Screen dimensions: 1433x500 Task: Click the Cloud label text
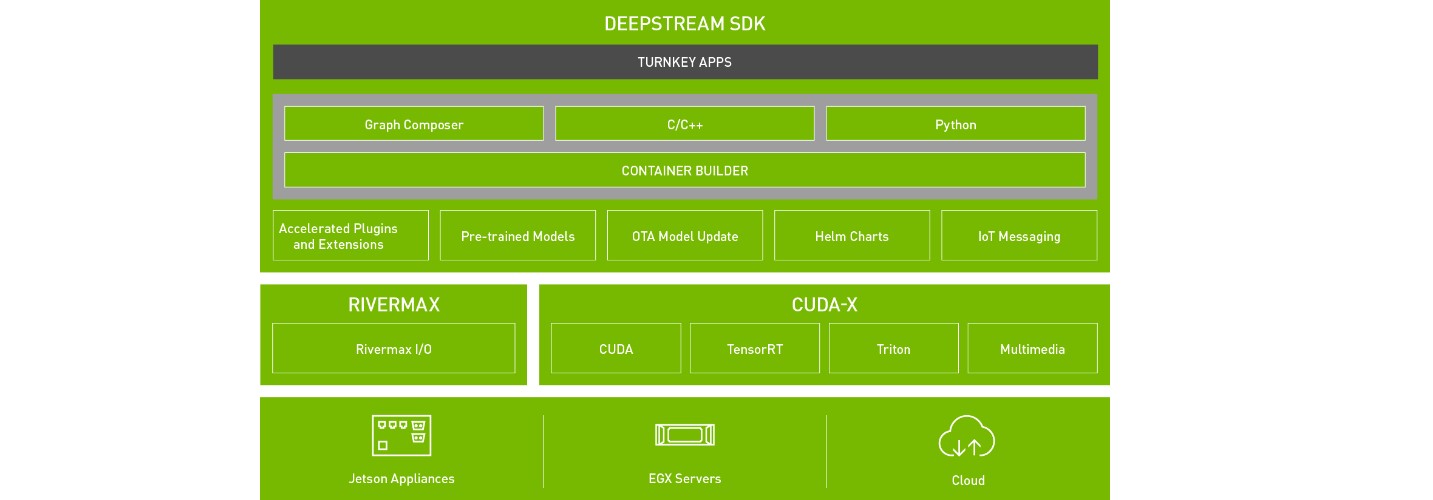968,481
